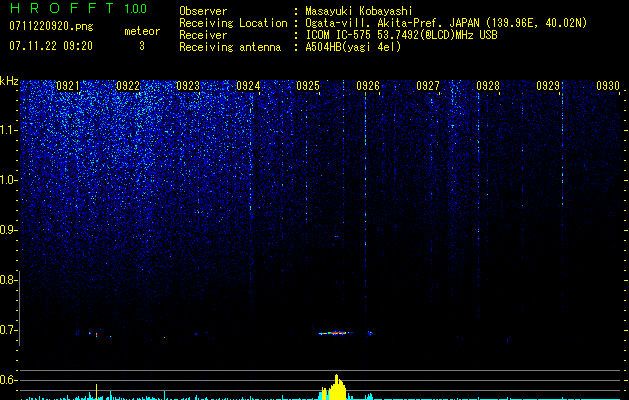
Task: Click the 1.1 kHz axis label
Action: (x=9, y=130)
